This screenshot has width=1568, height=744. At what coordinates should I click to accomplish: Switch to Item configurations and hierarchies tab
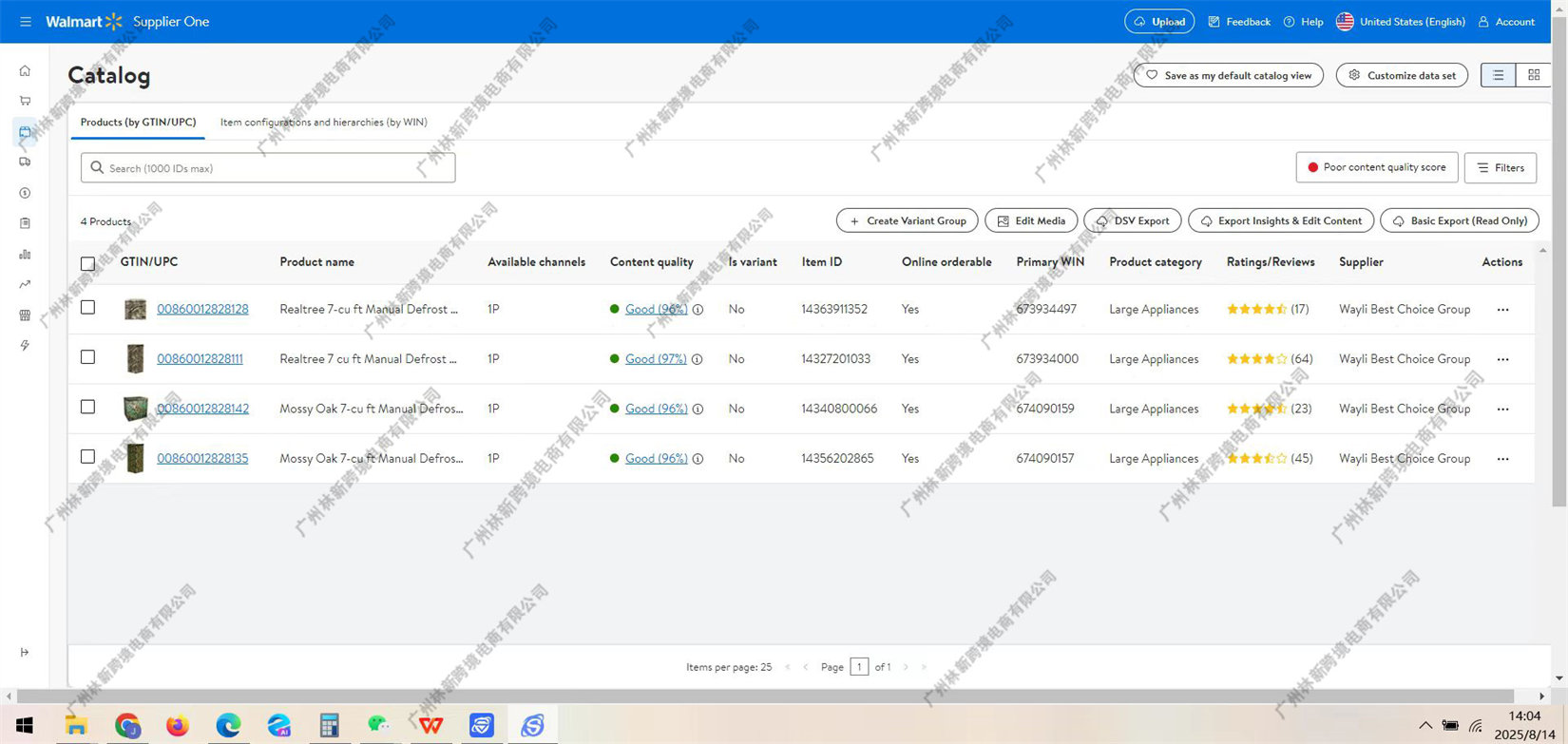pyautogui.click(x=324, y=122)
